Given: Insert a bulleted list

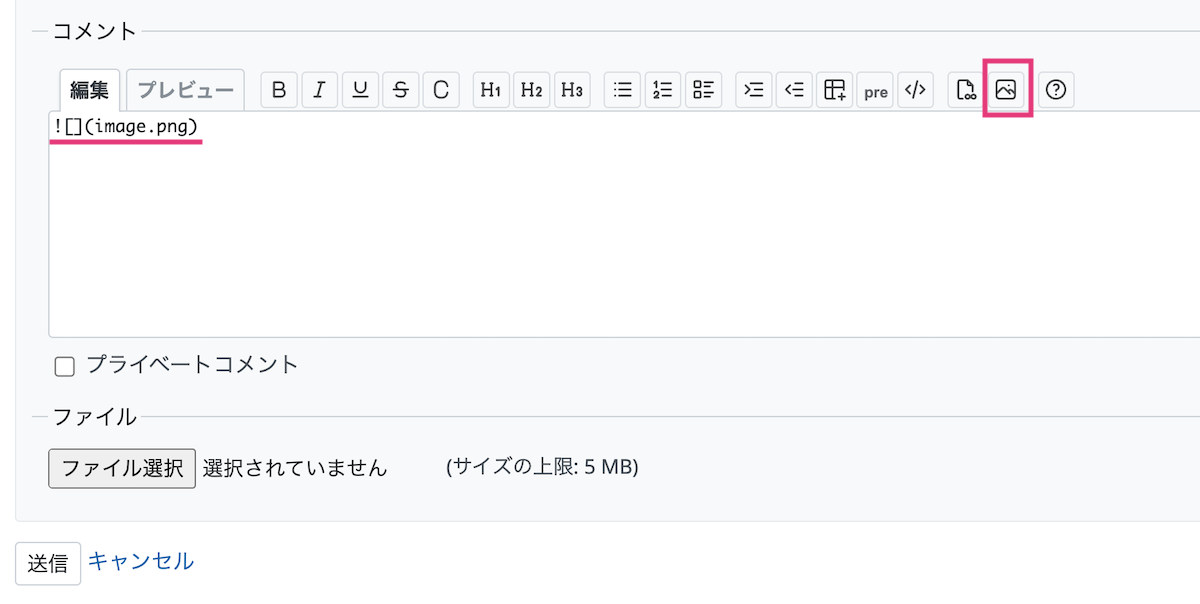Looking at the screenshot, I should [x=623, y=90].
